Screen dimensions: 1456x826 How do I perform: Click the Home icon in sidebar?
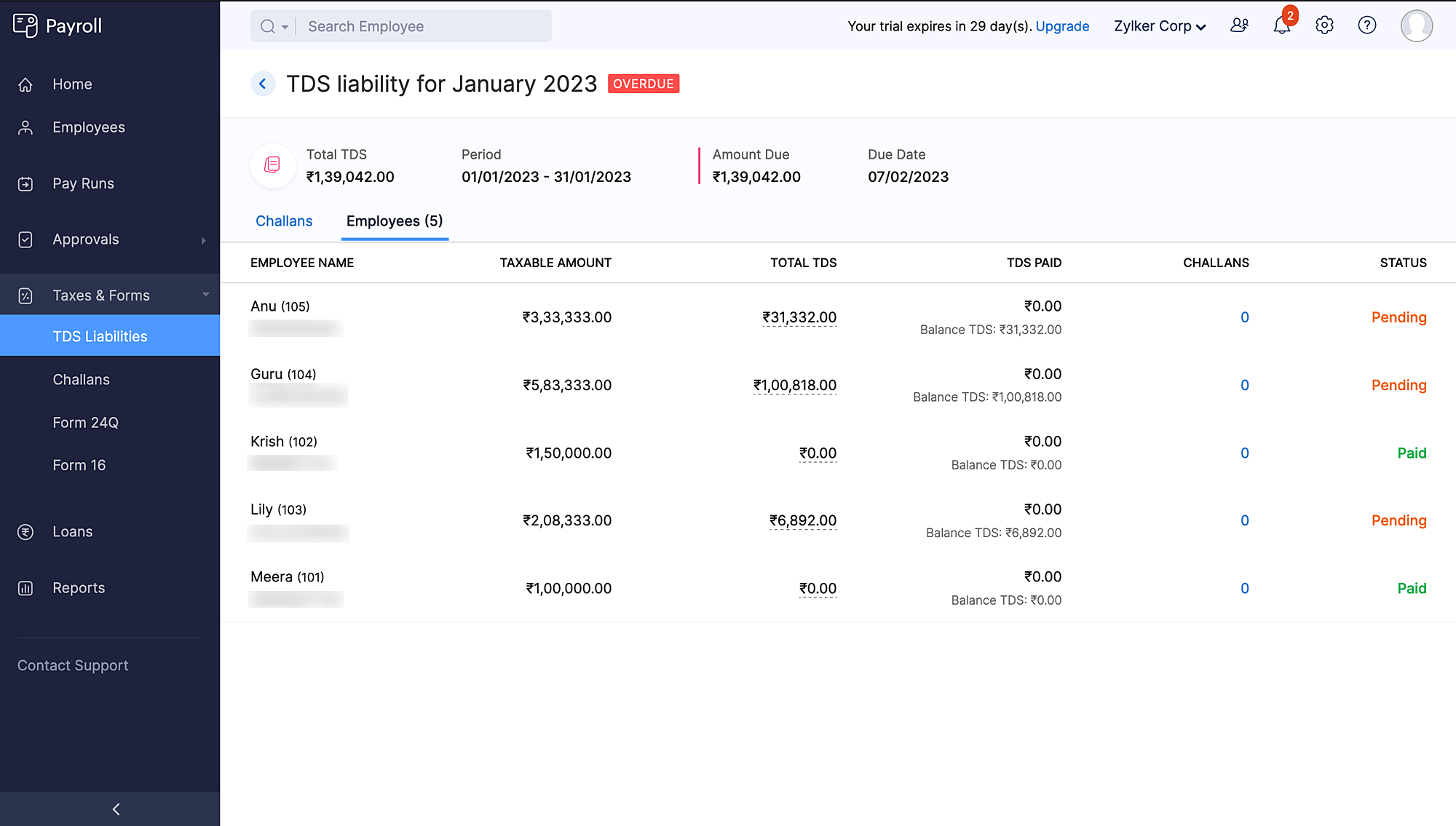pyautogui.click(x=25, y=84)
